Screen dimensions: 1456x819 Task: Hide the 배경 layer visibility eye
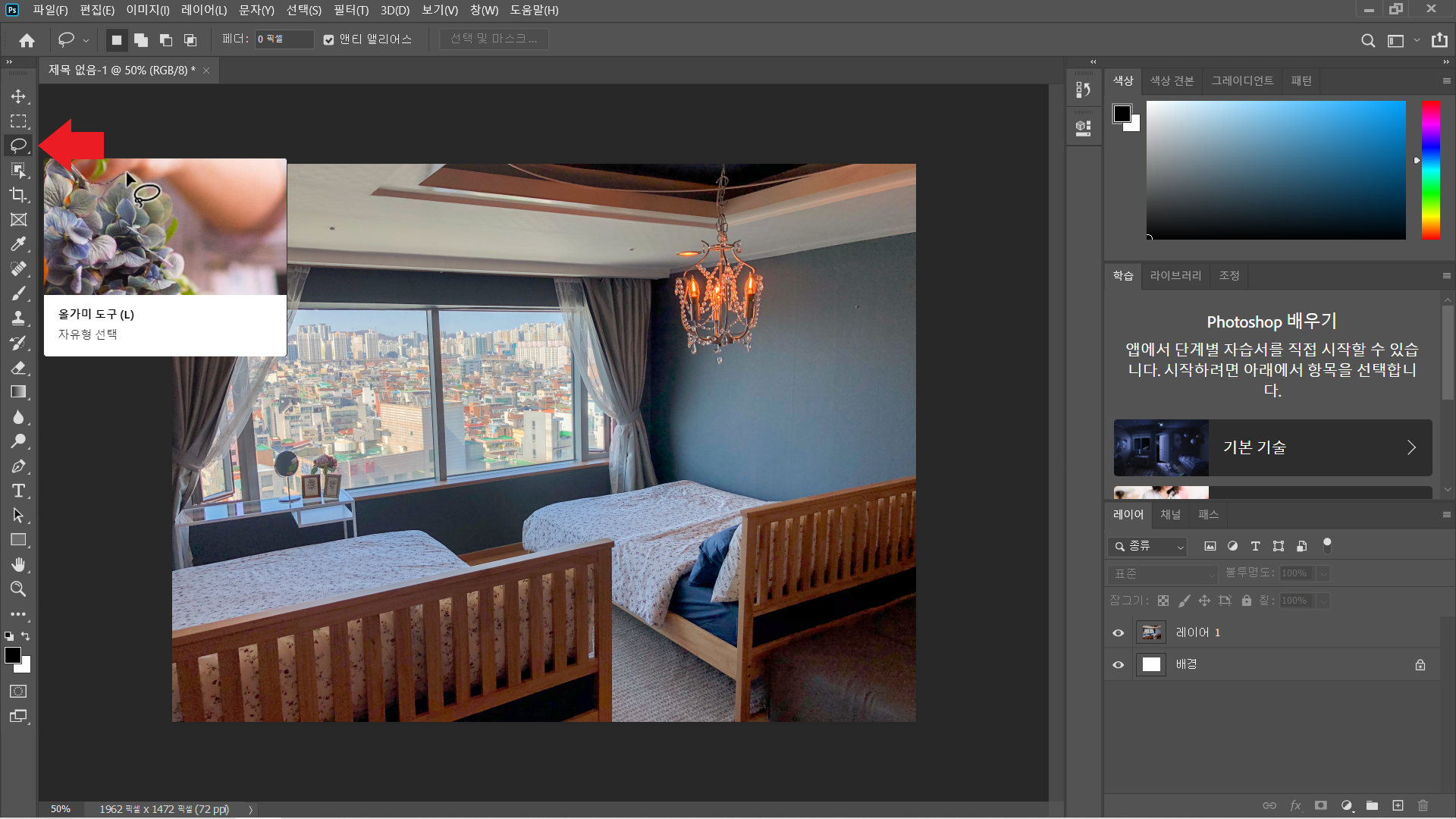1118,664
